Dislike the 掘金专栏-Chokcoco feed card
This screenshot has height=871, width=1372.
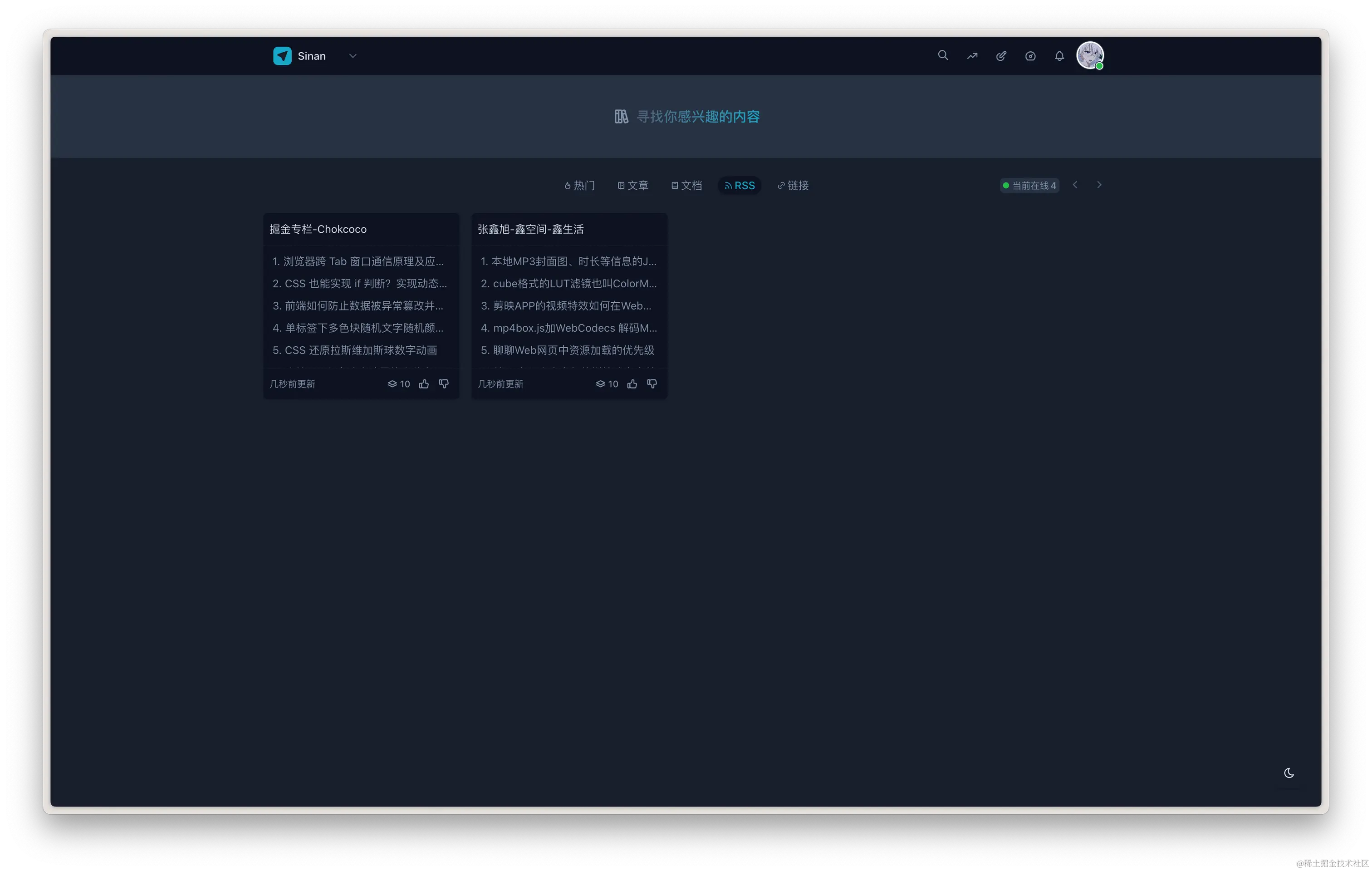click(444, 384)
